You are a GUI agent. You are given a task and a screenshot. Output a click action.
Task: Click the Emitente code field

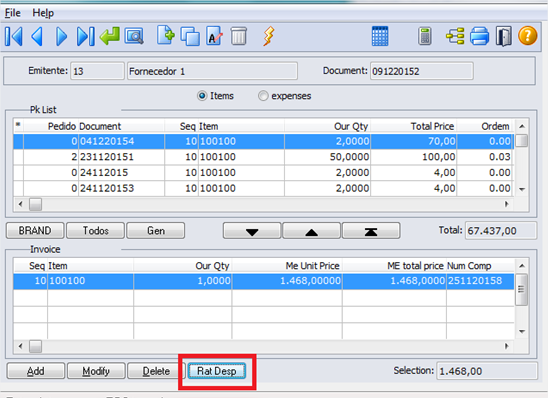pyautogui.click(x=97, y=71)
